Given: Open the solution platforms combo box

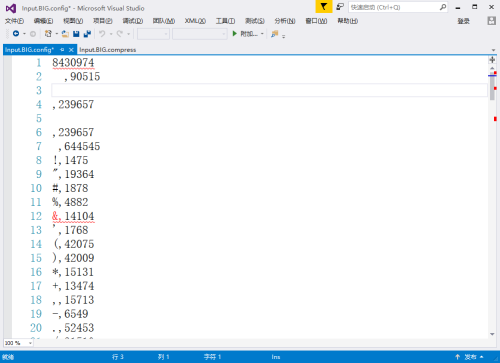Looking at the screenshot, I should click(x=200, y=34).
